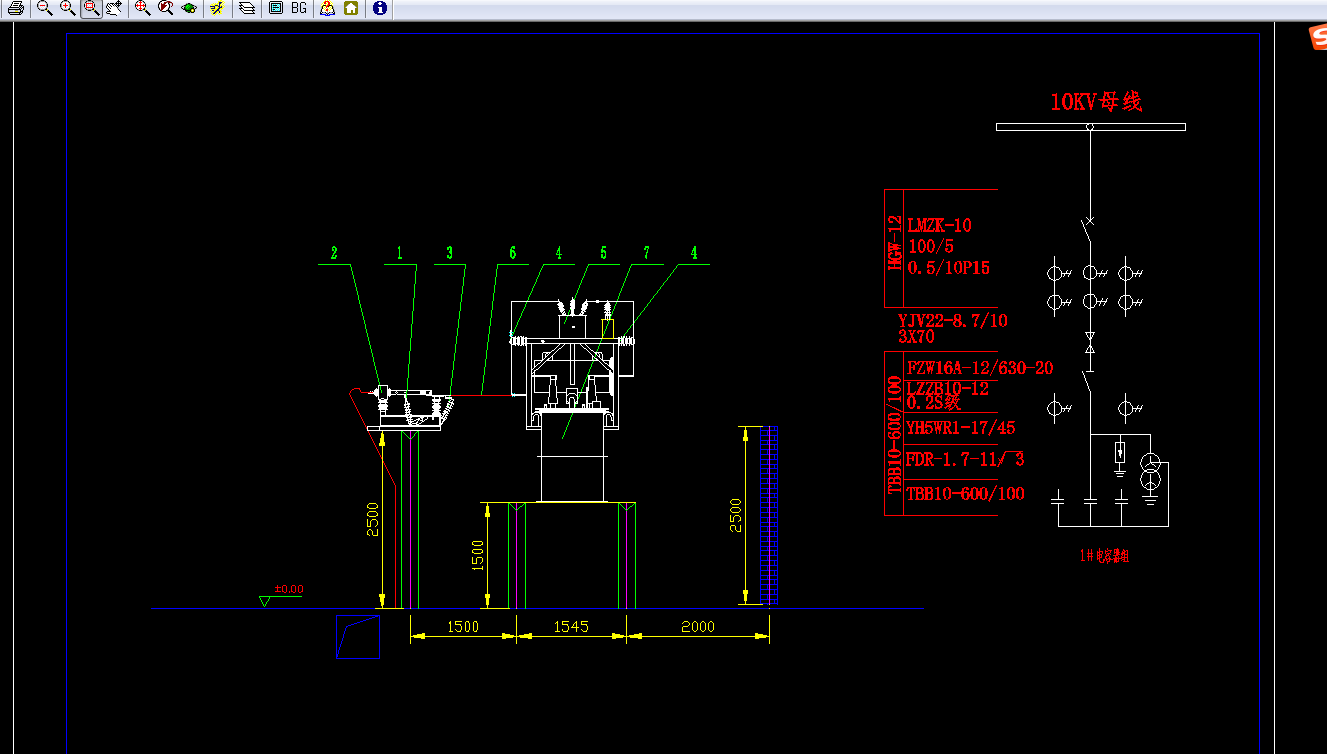Click the Zoom Previous icon
1327x754 pixels.
(165, 8)
